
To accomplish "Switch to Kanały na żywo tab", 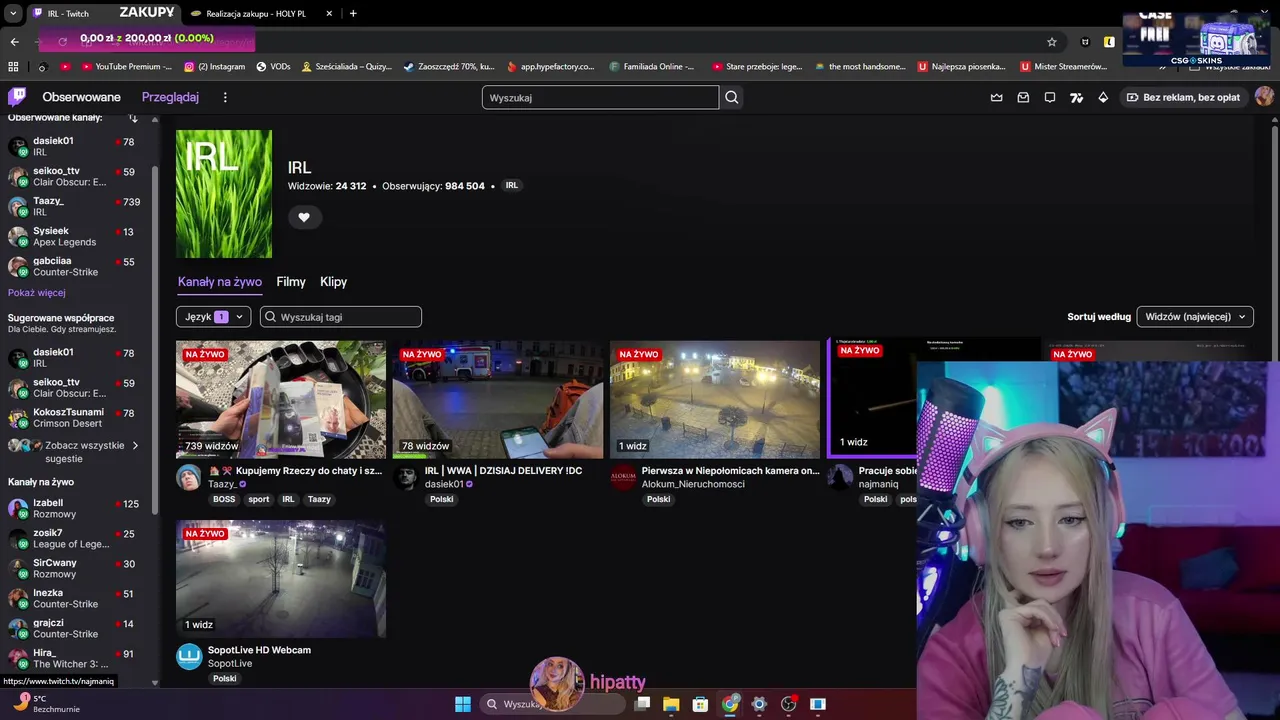I will tap(220, 282).
